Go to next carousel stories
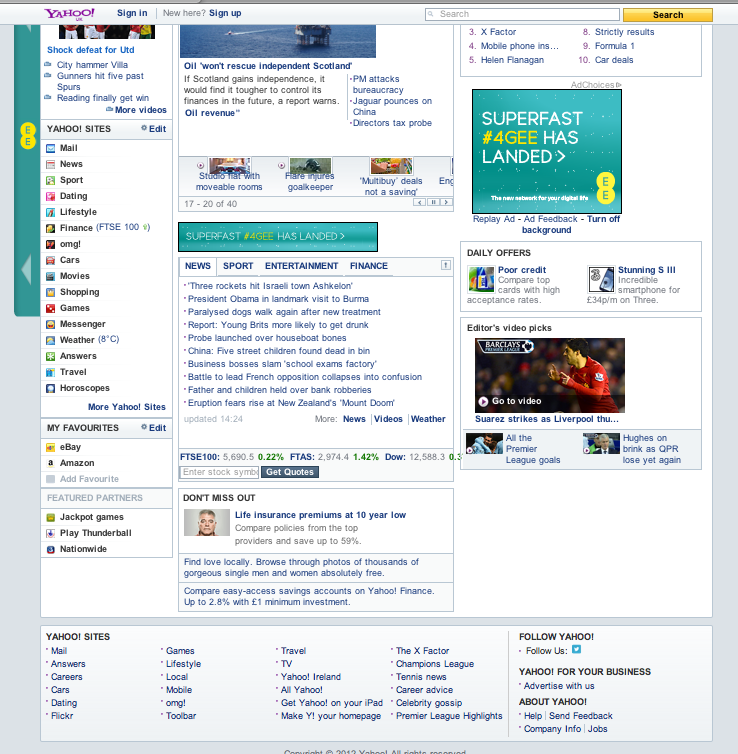This screenshot has width=738, height=754. tap(447, 202)
